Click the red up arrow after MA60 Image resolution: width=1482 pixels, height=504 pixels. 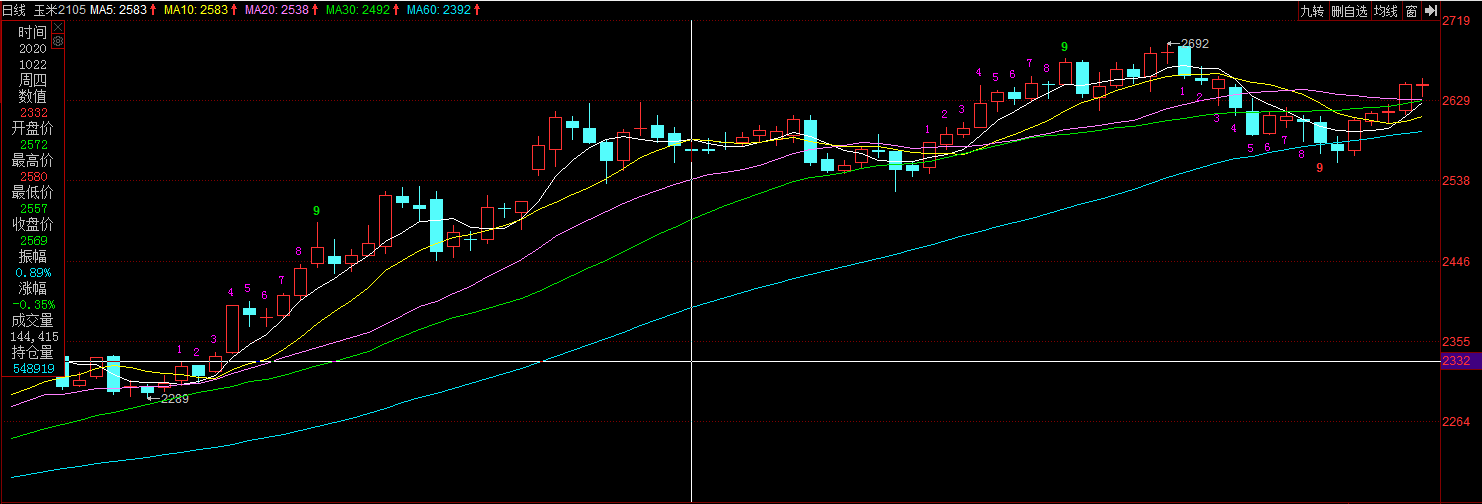(x=476, y=10)
